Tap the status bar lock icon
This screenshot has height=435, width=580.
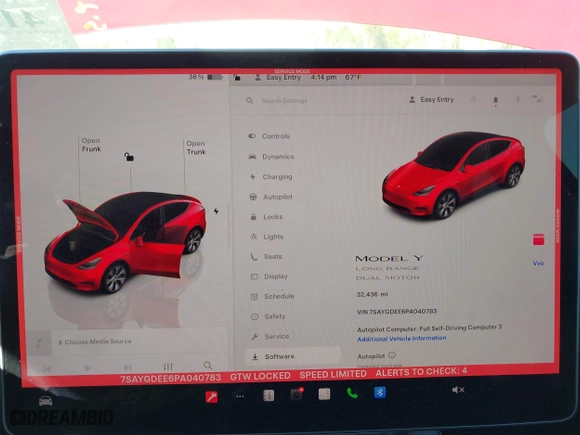coord(237,78)
